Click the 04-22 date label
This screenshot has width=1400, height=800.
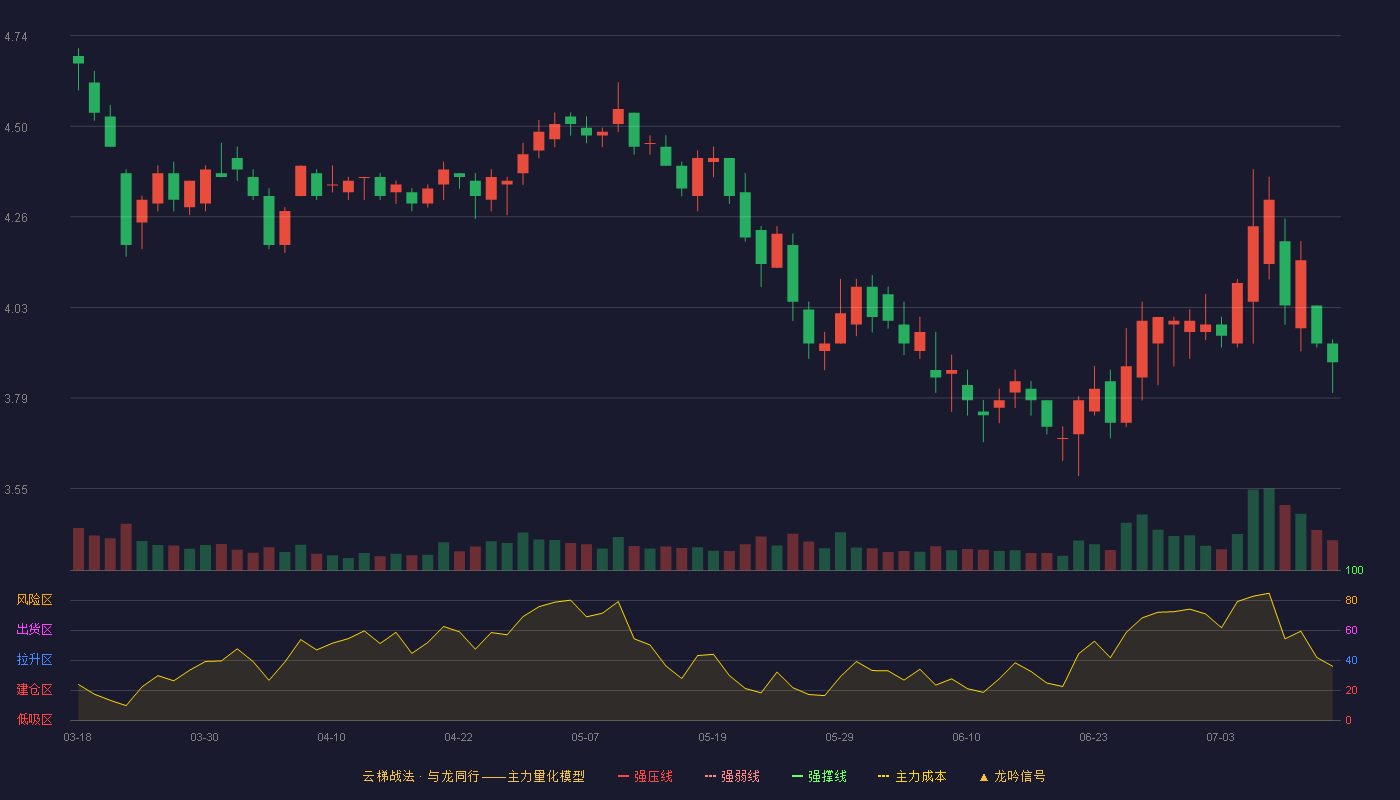458,737
